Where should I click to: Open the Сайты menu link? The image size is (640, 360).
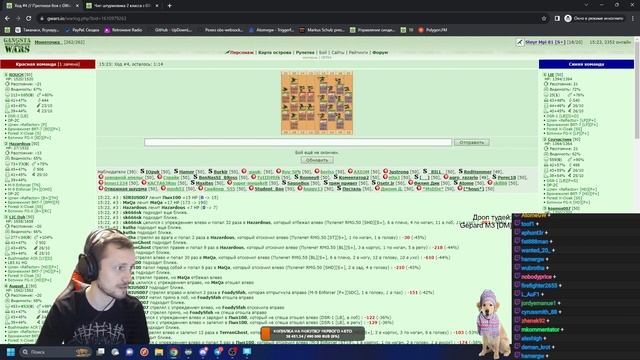click(x=338, y=53)
